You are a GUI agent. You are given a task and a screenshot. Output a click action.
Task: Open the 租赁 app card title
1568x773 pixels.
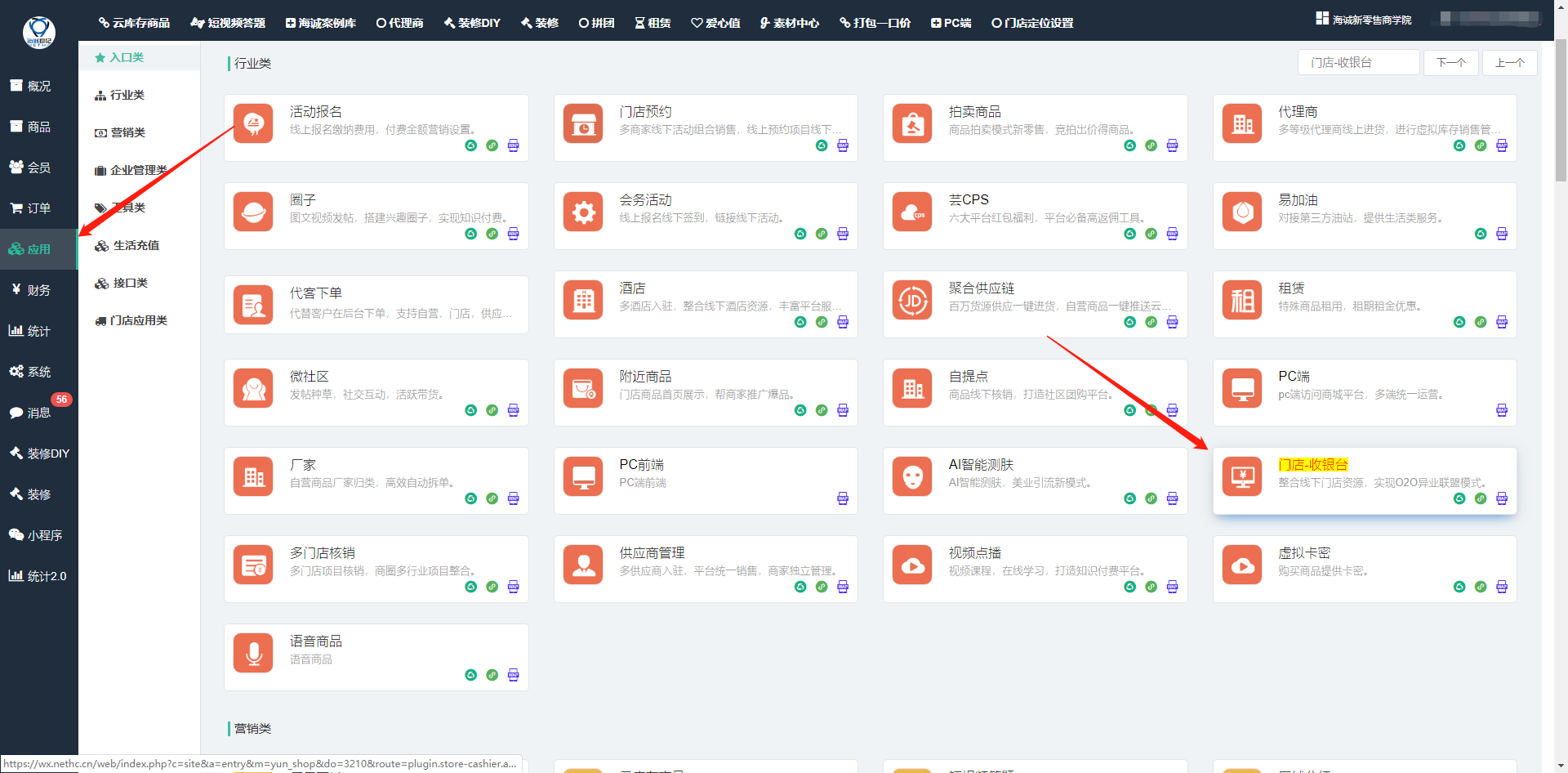pos(1291,288)
